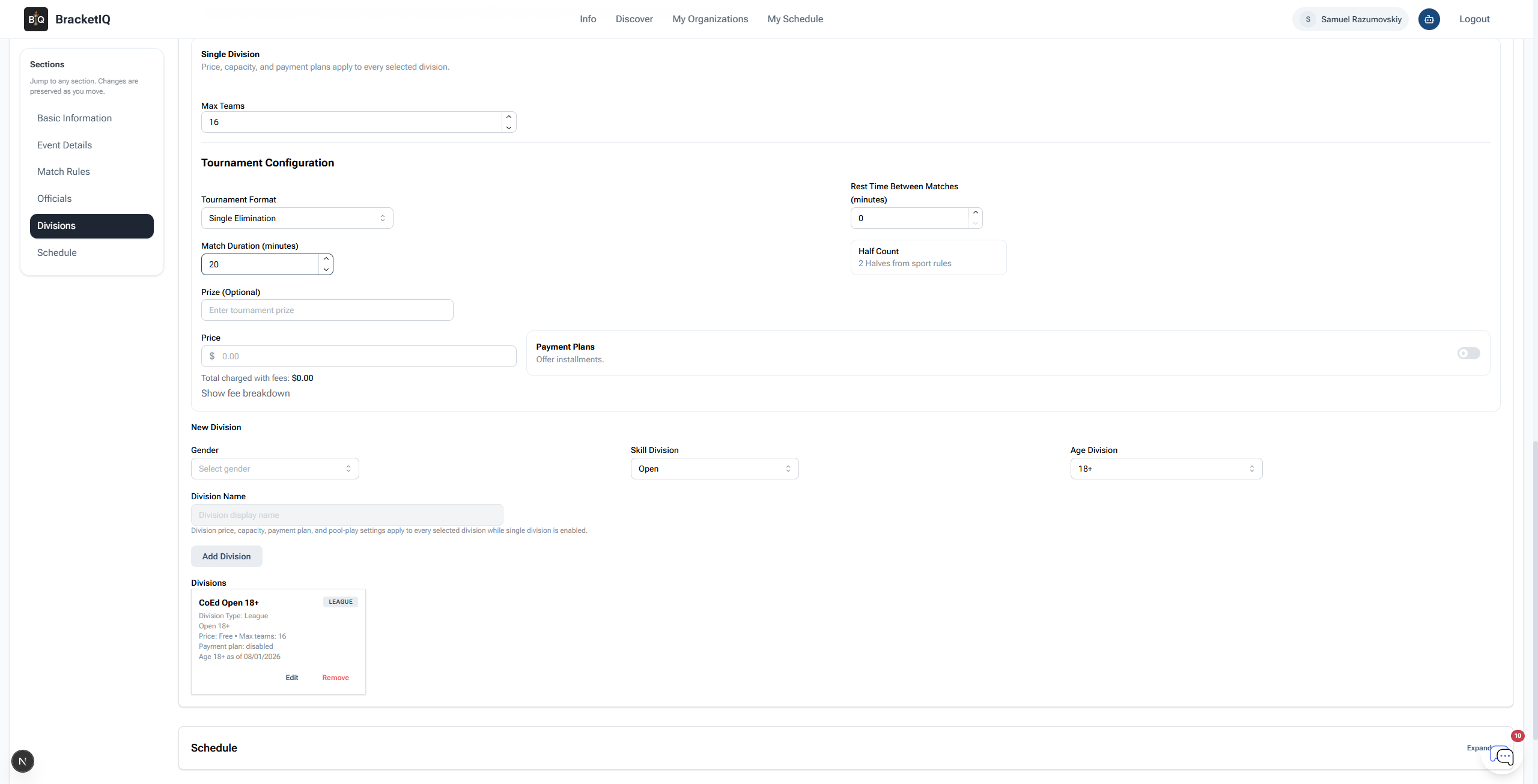
Task: Expand the Schedule section
Action: click(1479, 748)
